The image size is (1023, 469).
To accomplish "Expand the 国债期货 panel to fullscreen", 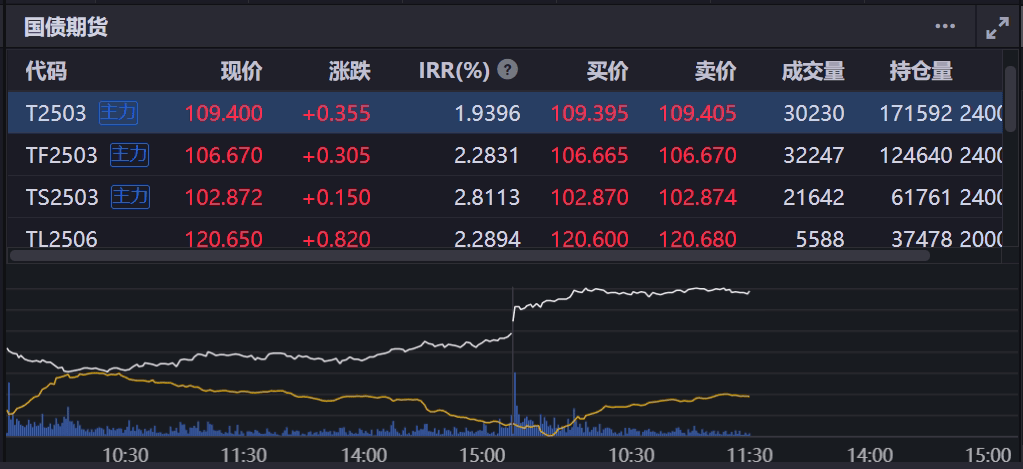I will 997,27.
